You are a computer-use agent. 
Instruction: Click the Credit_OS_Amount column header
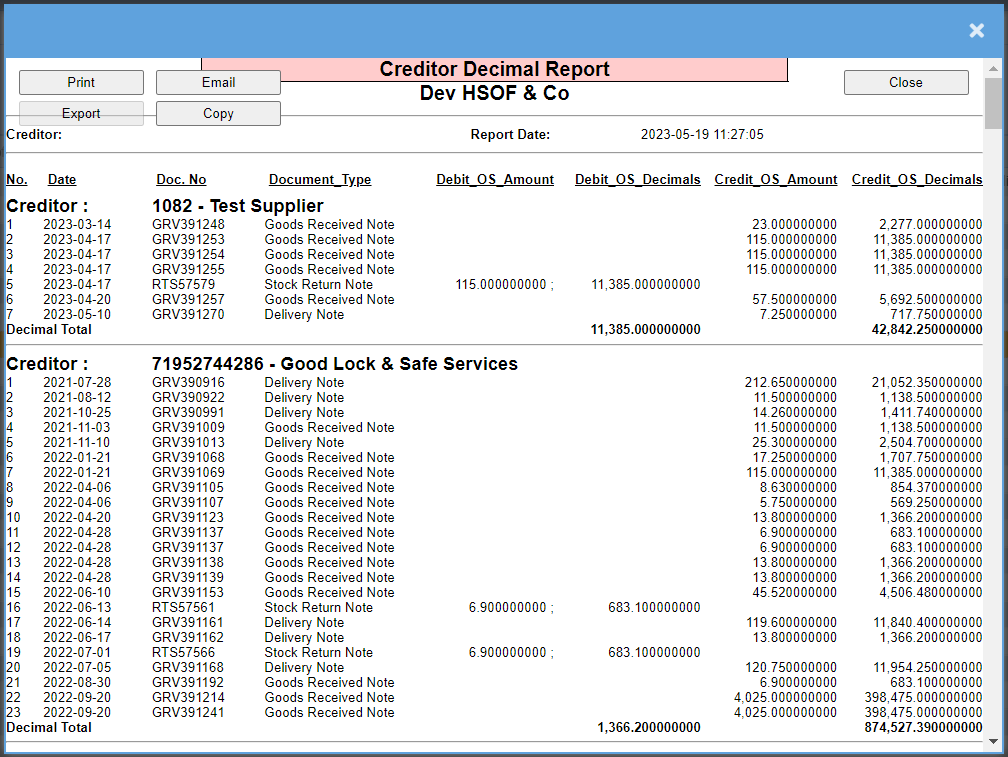(x=776, y=180)
